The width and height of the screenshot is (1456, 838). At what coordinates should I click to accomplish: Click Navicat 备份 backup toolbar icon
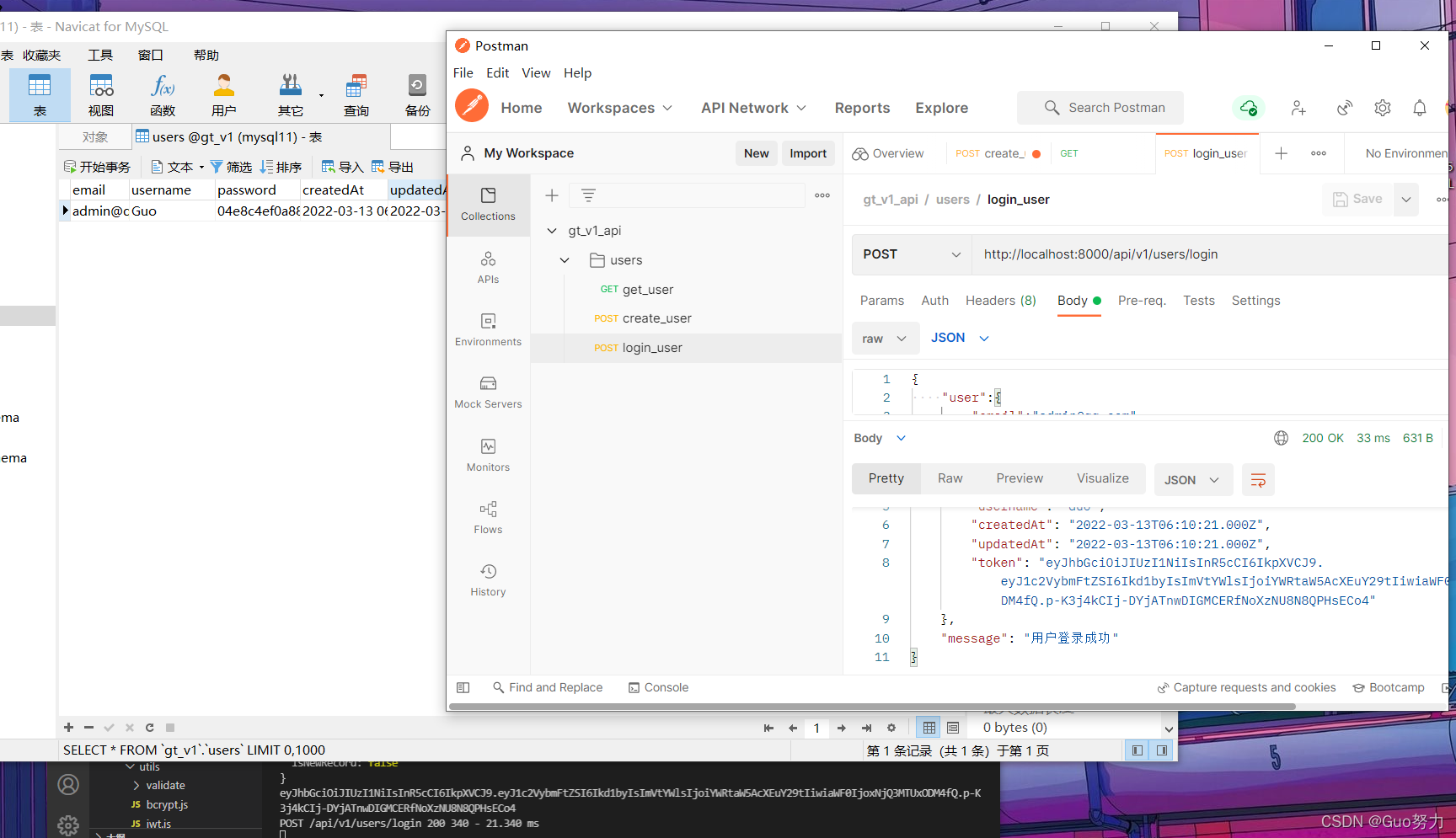click(x=418, y=95)
